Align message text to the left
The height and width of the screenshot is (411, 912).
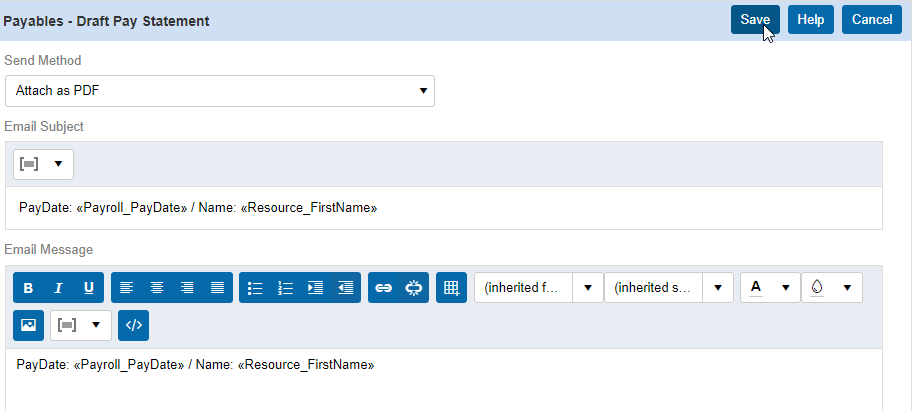[126, 288]
